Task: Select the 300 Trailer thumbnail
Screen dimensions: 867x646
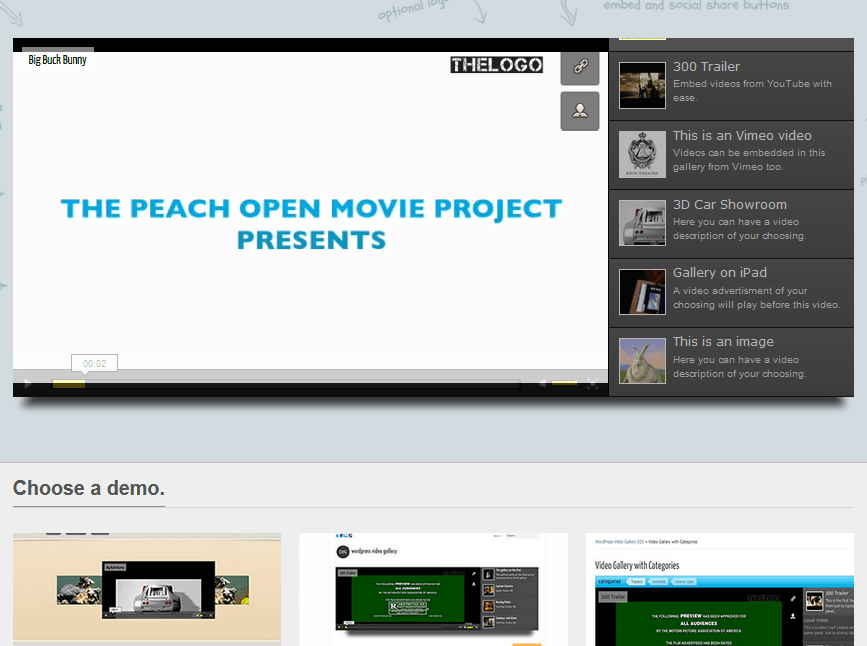Action: tap(643, 85)
